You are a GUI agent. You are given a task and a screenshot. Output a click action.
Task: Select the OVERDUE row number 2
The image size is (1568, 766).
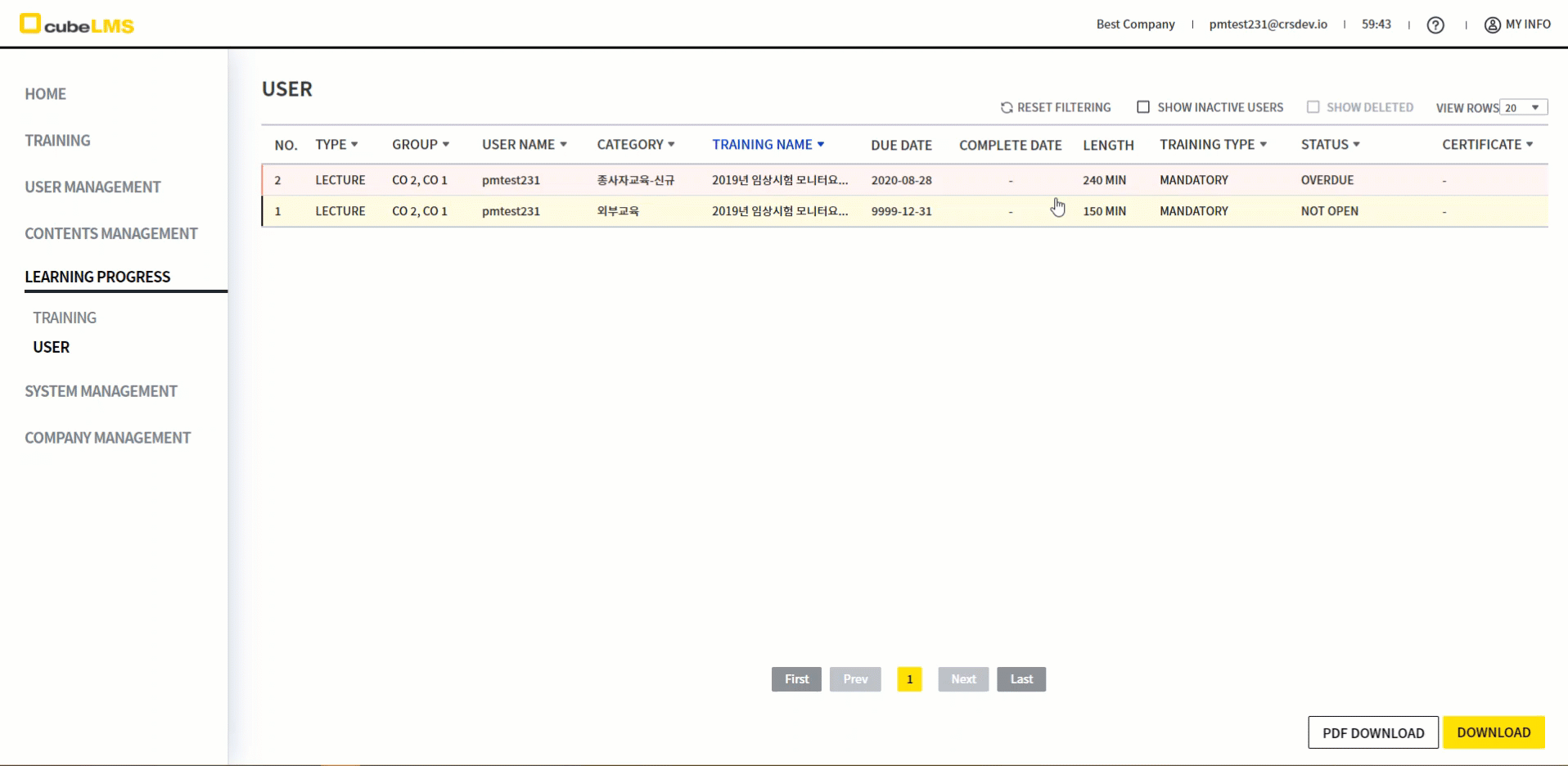coord(278,180)
